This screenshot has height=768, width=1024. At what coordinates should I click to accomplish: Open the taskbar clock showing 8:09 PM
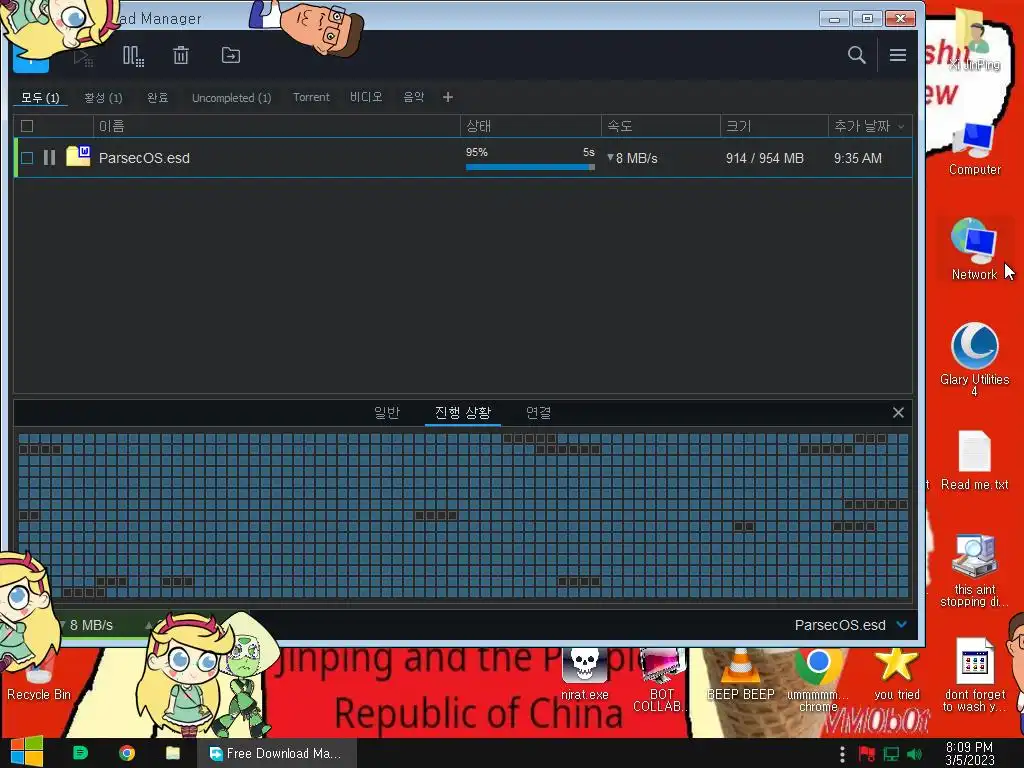pos(969,753)
